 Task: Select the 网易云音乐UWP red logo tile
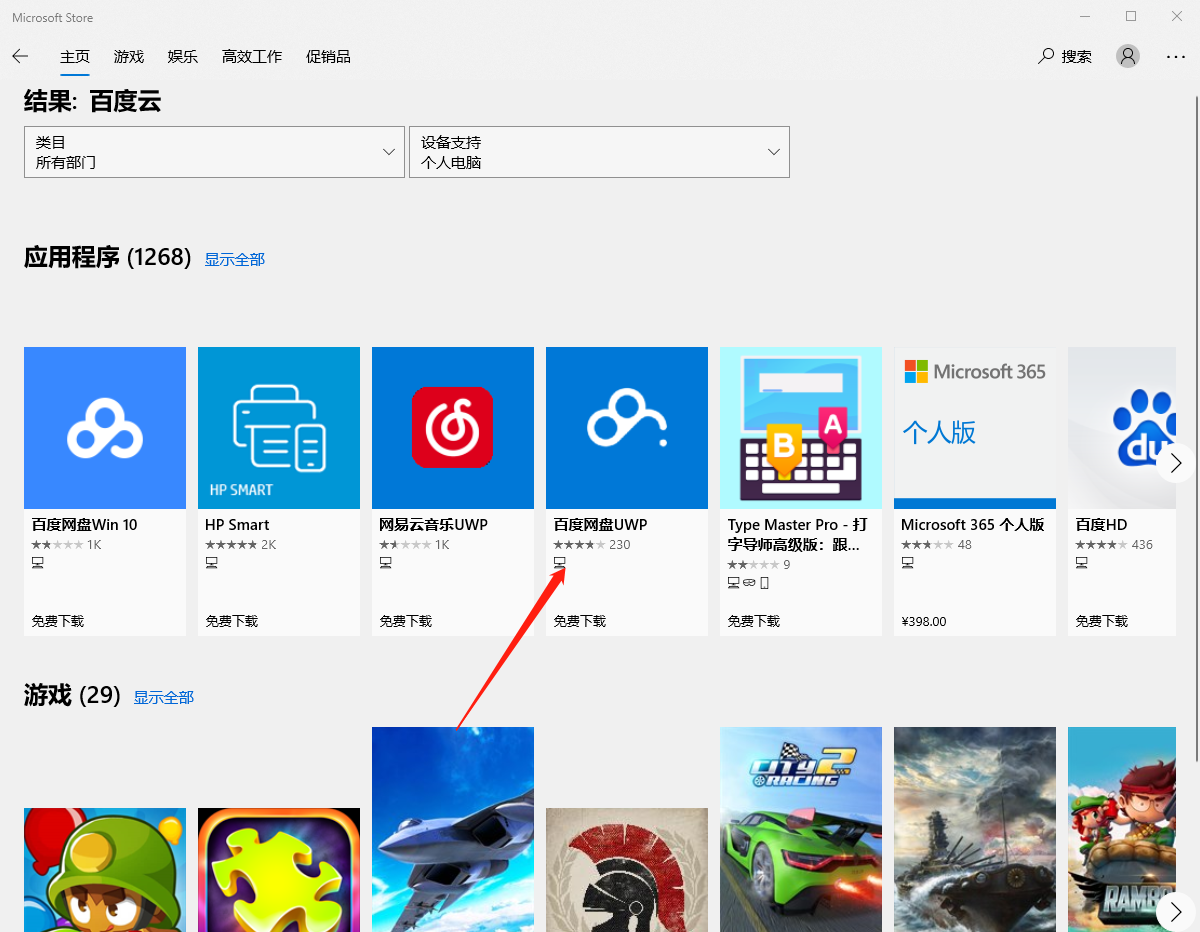coord(453,428)
